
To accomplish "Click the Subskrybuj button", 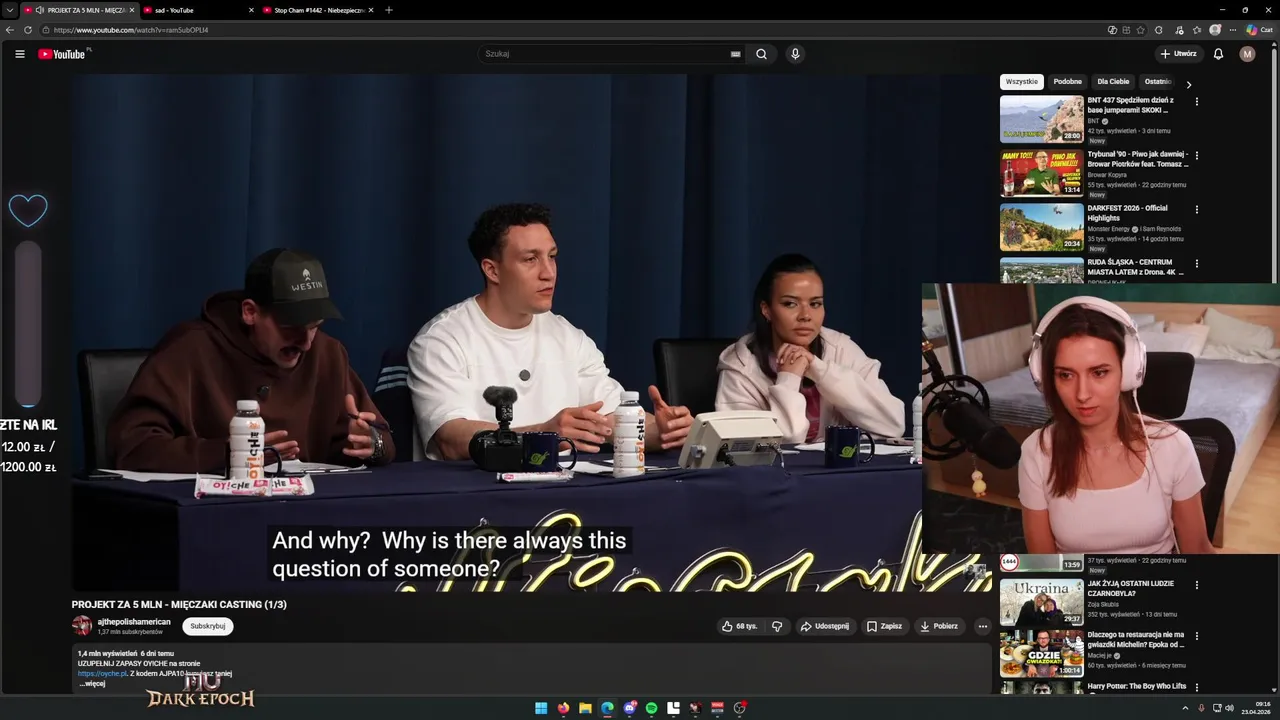I will coord(207,626).
